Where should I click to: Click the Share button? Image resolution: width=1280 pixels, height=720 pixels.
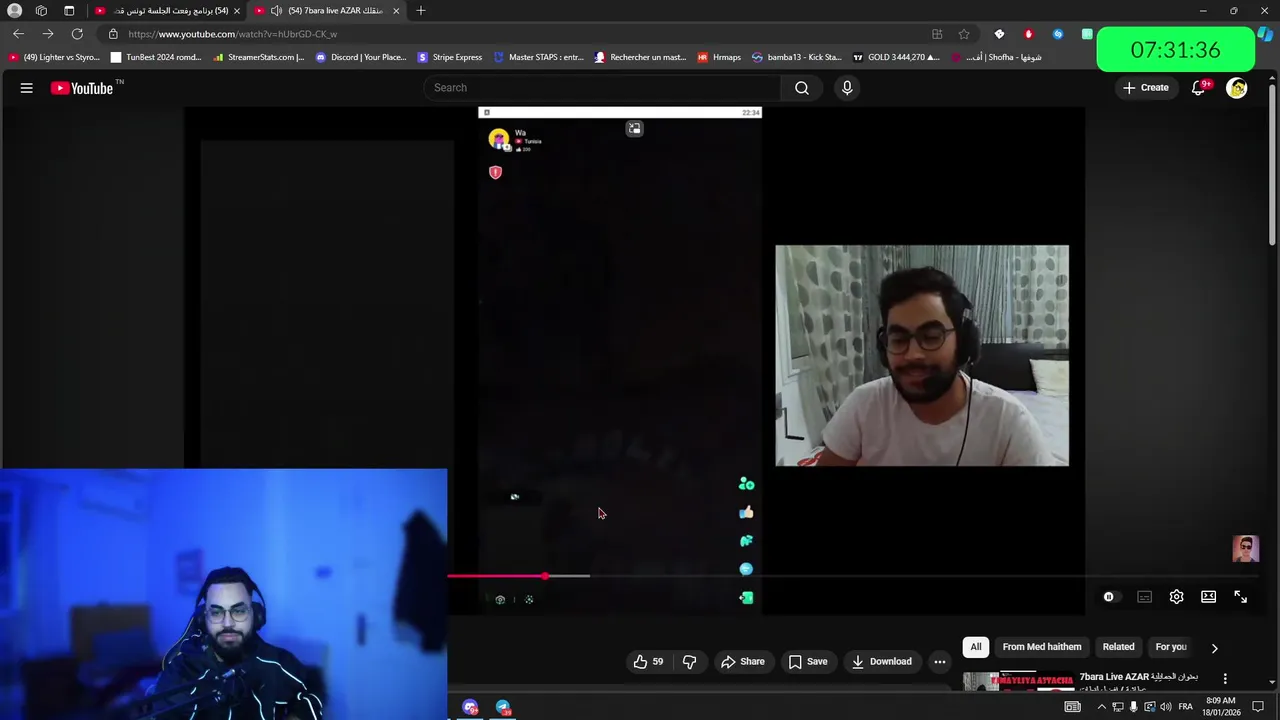tap(743, 661)
